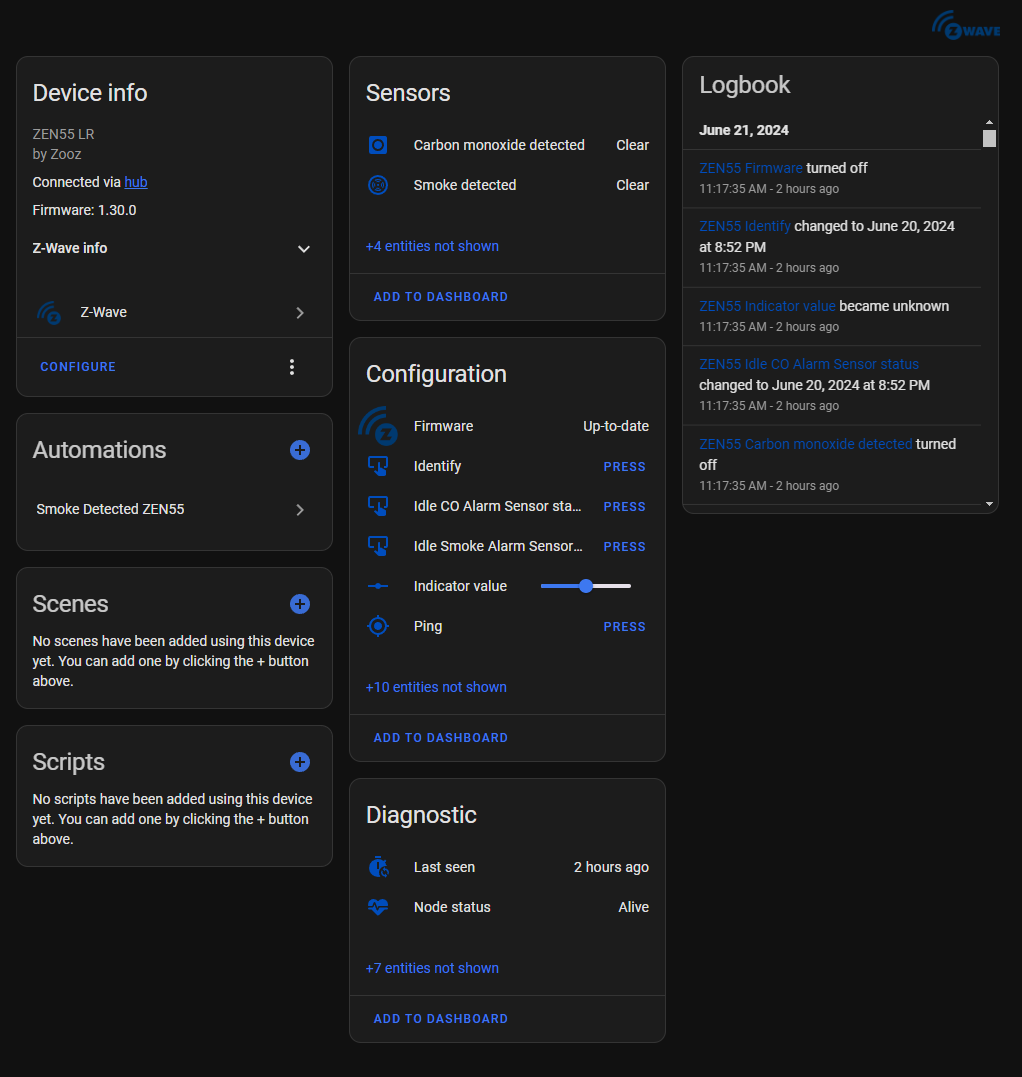Viewport: 1022px width, 1077px height.
Task: Click Logbook scroll down arrow
Action: click(x=989, y=504)
